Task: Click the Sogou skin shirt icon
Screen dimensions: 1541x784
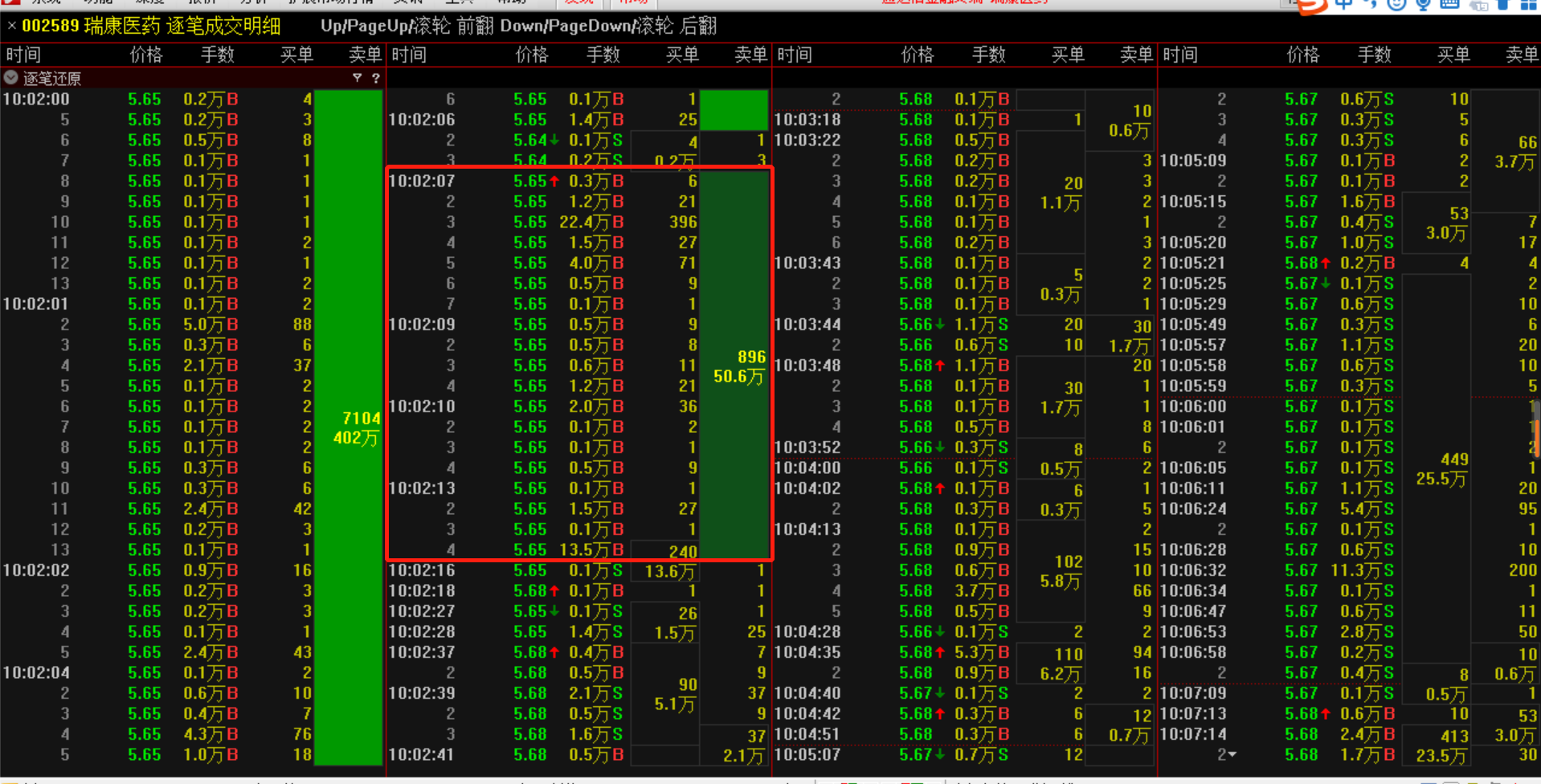Action: tap(1502, 5)
